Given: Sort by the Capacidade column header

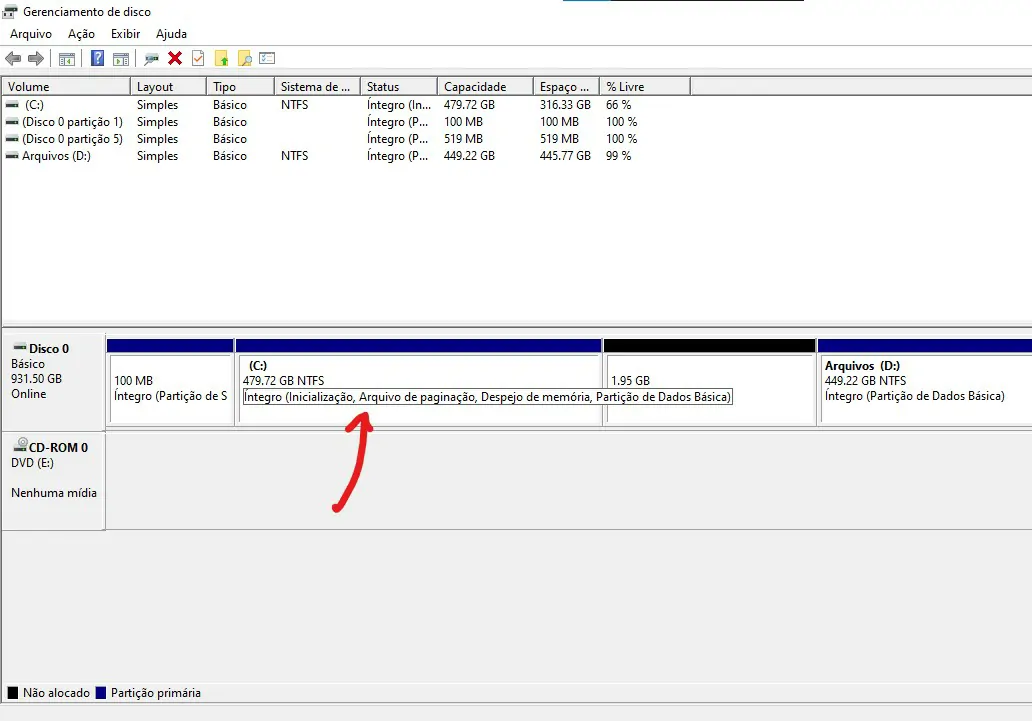Looking at the screenshot, I should tap(485, 86).
